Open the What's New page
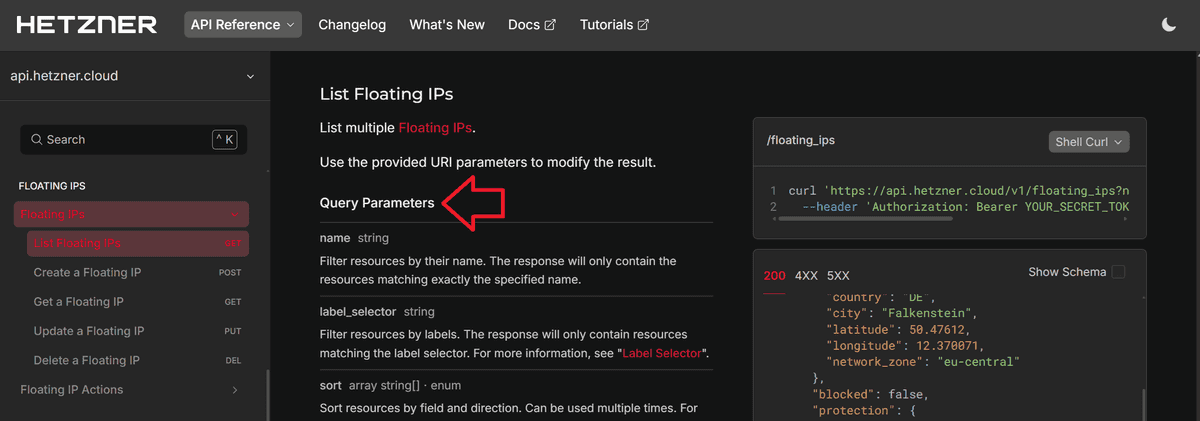The width and height of the screenshot is (1200, 421). [x=447, y=25]
